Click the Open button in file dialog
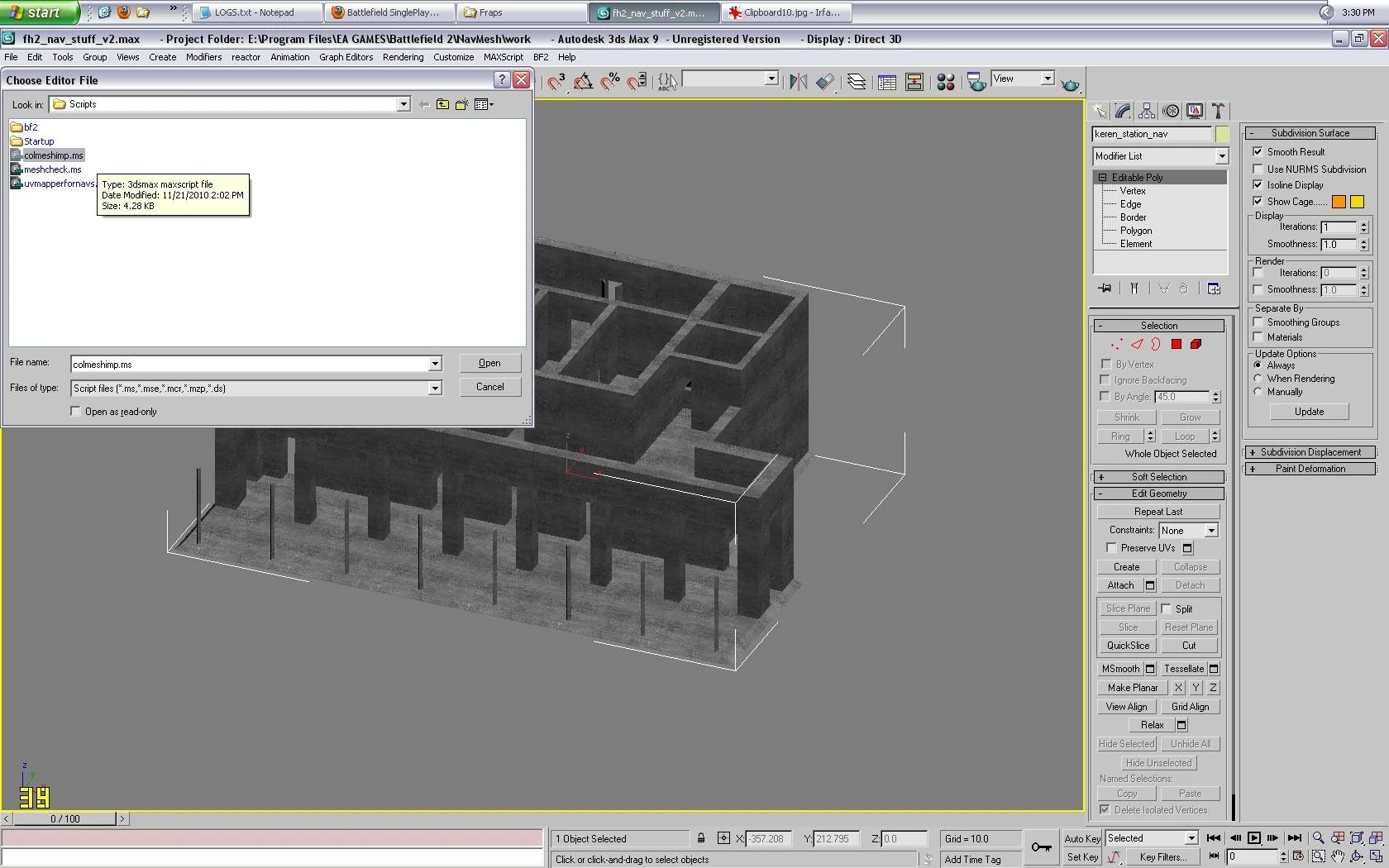This screenshot has height=868, width=1389. 489,363
